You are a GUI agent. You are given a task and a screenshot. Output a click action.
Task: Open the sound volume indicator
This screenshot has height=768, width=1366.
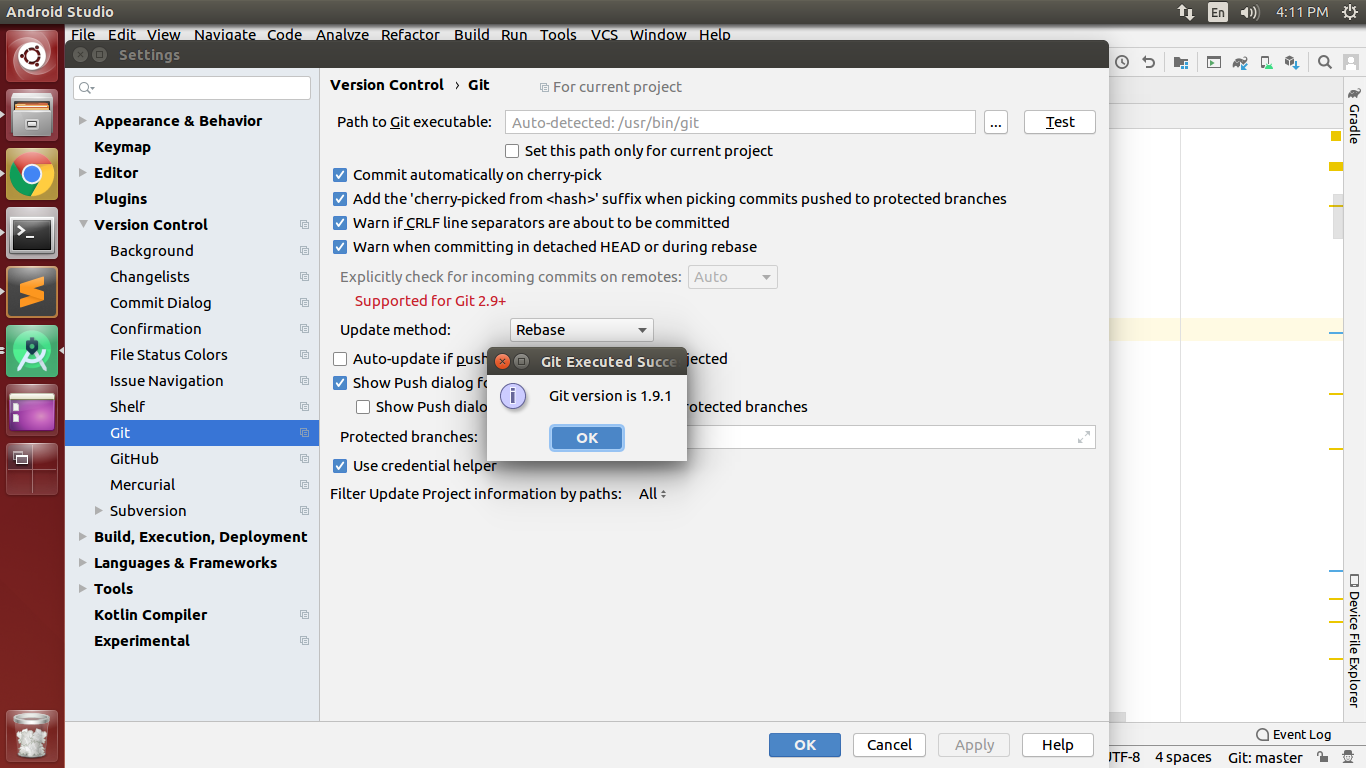[x=1249, y=12]
